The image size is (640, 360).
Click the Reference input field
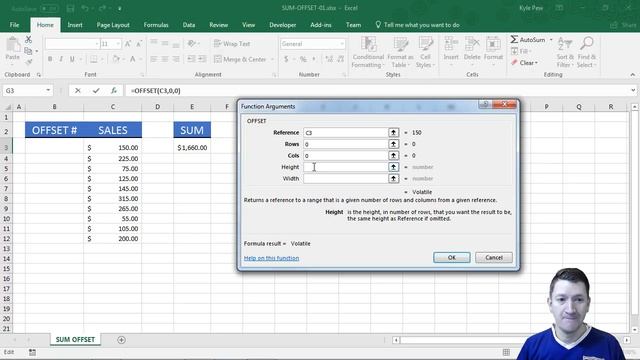[x=346, y=133]
